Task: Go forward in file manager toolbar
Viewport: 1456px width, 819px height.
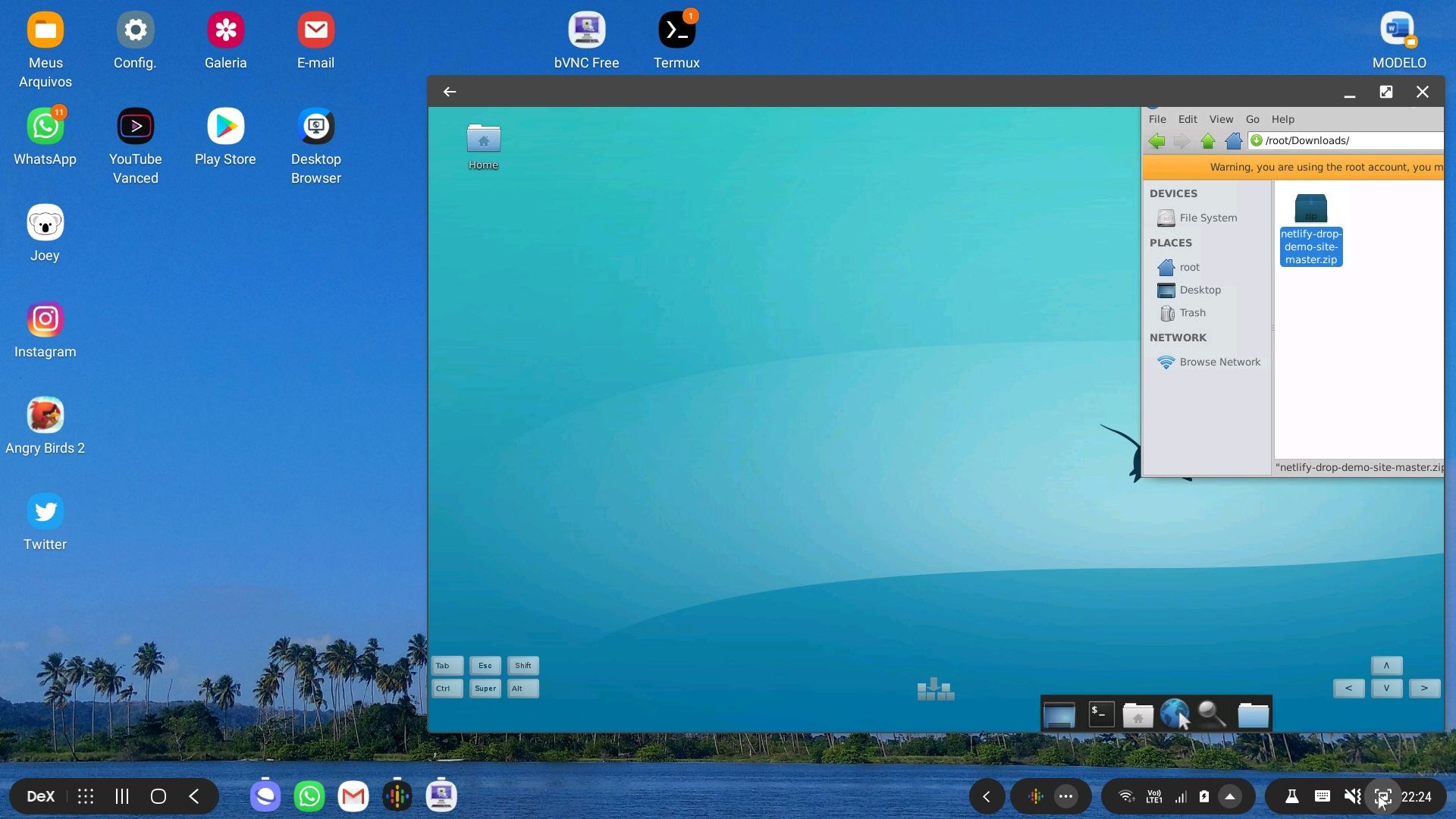Action: pos(1181,141)
